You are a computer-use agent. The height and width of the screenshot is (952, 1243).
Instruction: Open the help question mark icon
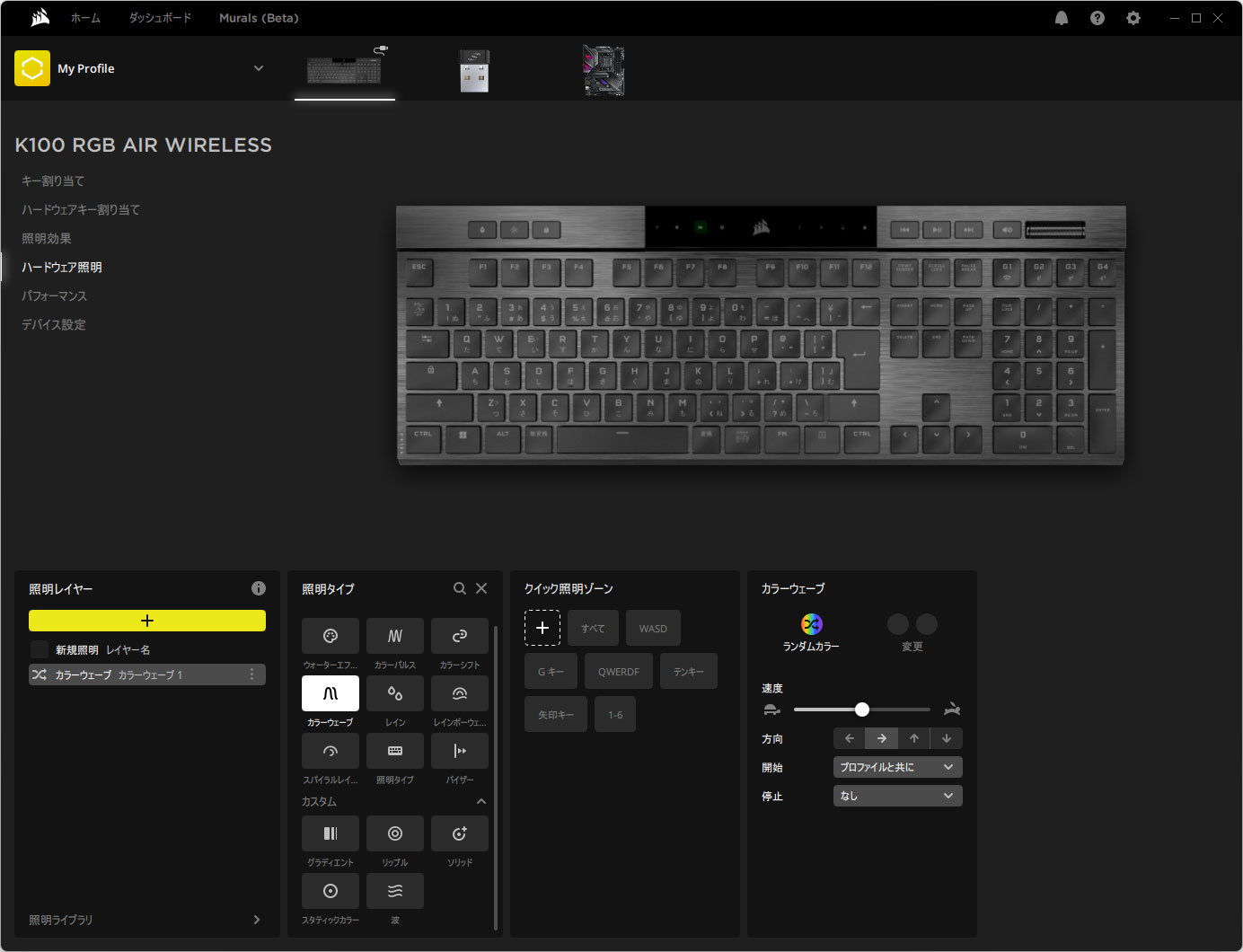[x=1098, y=18]
